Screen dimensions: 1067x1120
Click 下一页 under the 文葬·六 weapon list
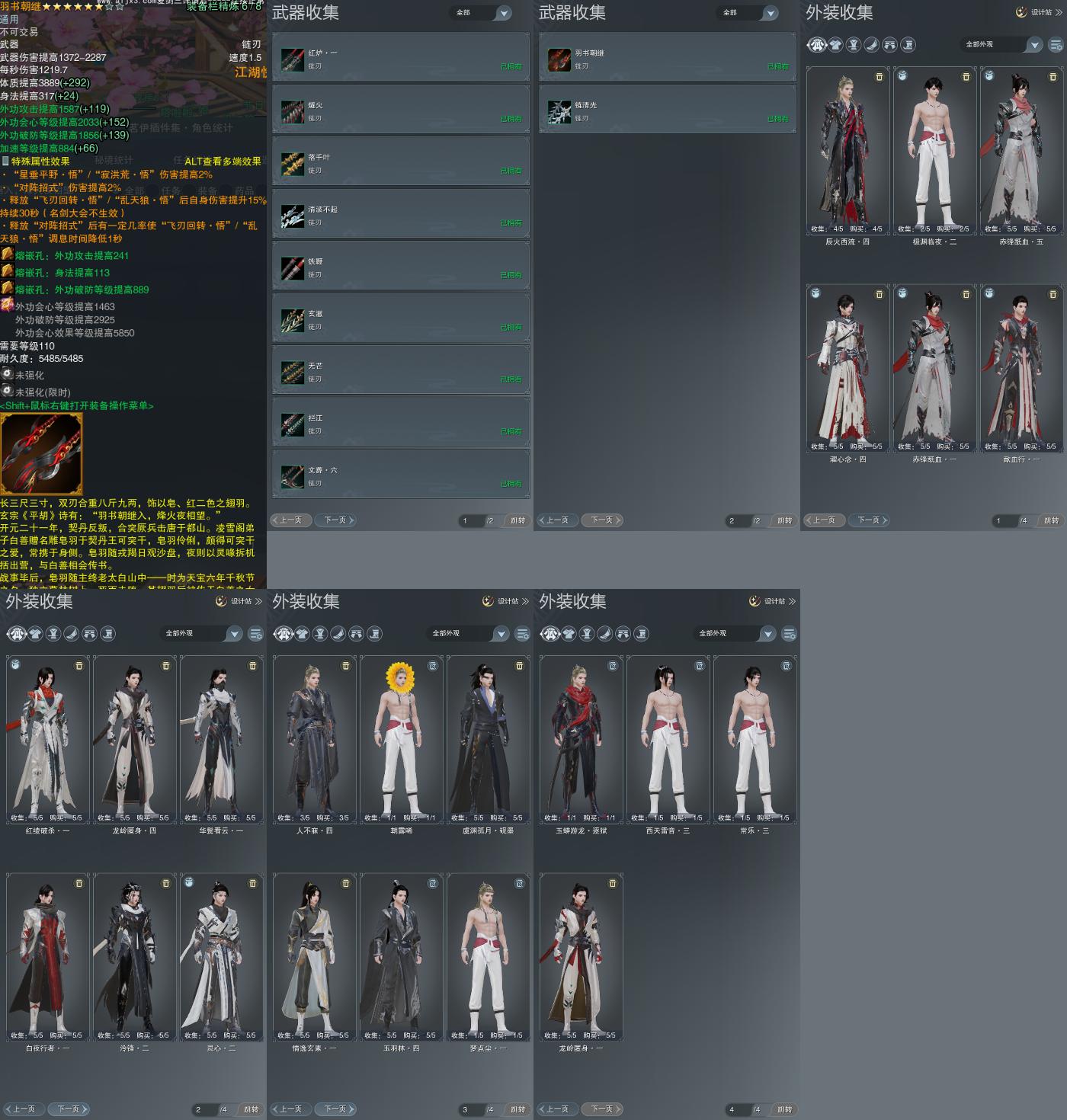(336, 520)
